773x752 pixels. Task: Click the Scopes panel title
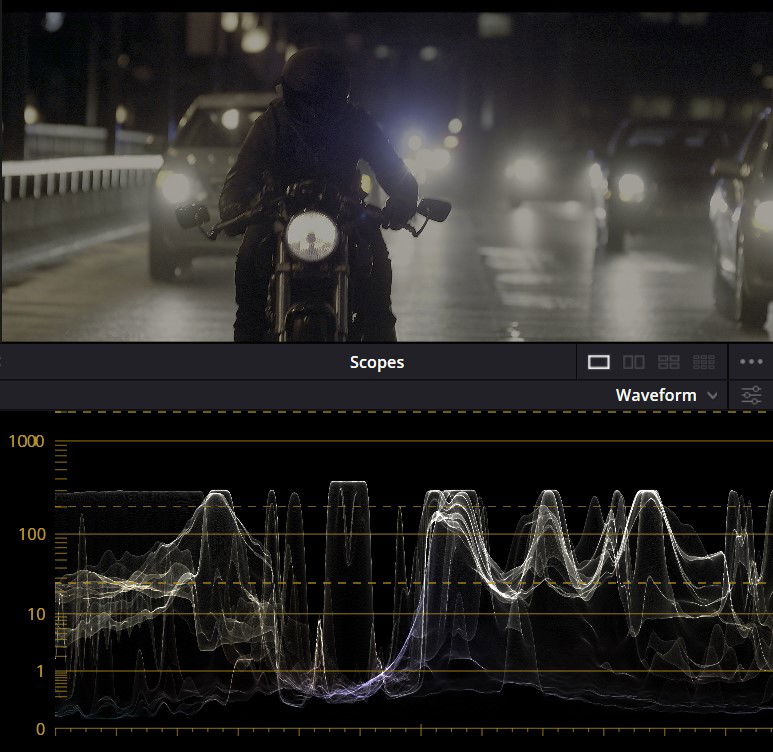377,362
